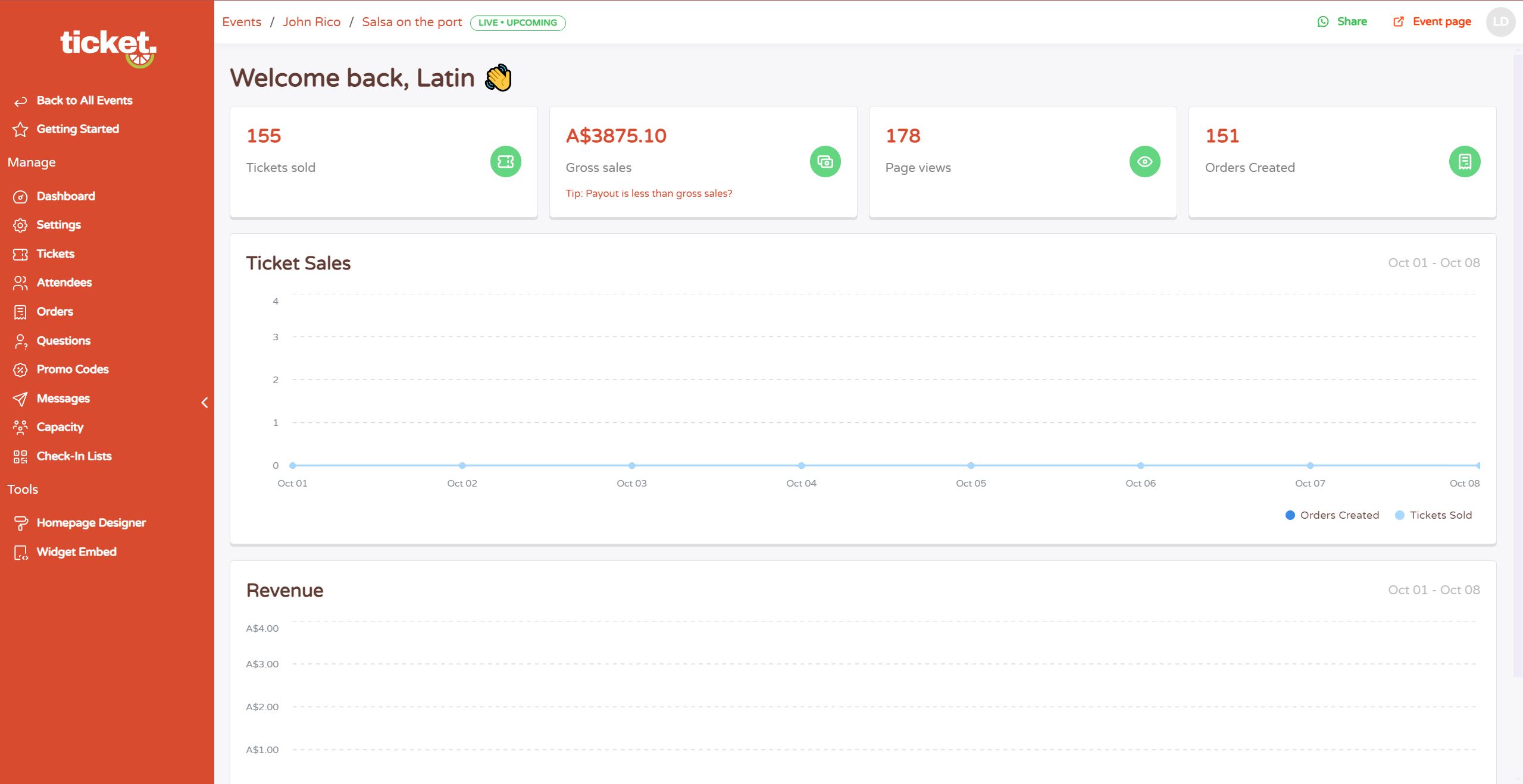This screenshot has width=1523, height=784.
Task: Click the green receipt icon on Orders Created card
Action: 1465,161
